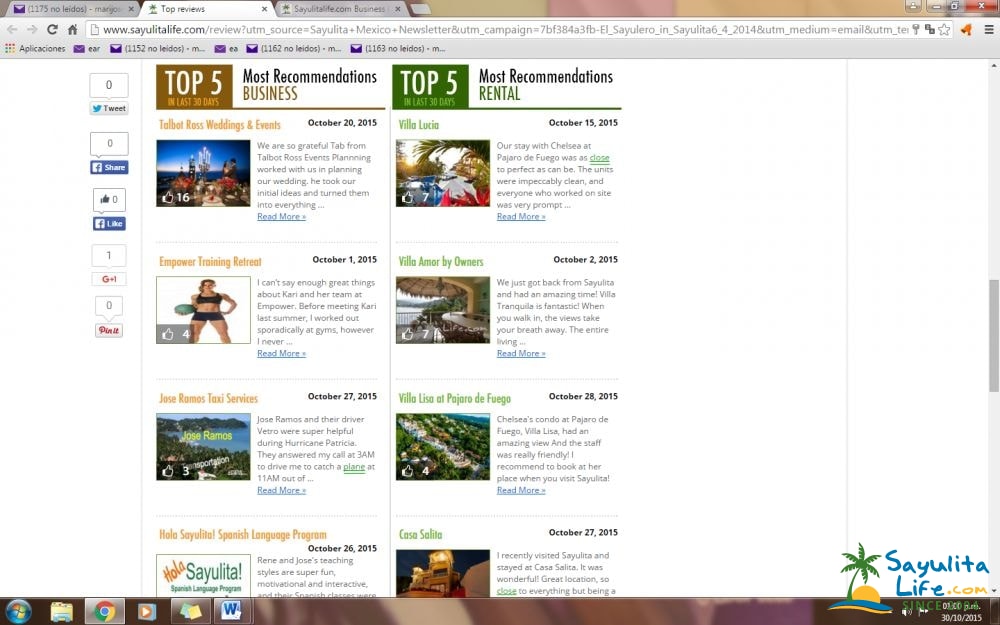Viewport: 1000px width, 625px height.
Task: Close the 'Top reviews' tab
Action: point(264,9)
